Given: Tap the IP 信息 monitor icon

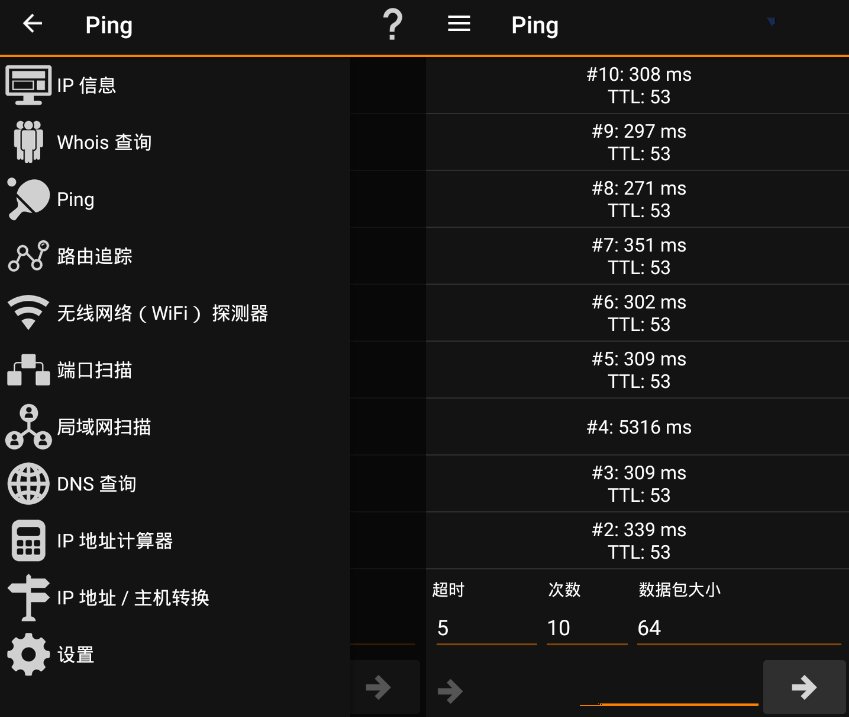Looking at the screenshot, I should (x=28, y=85).
